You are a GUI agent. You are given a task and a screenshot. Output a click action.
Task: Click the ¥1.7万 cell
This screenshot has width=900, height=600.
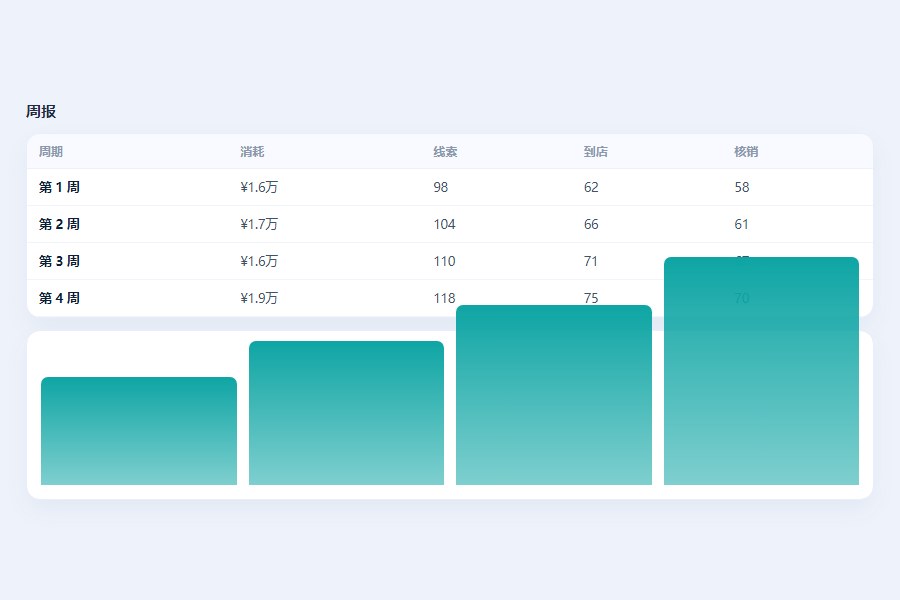tap(259, 224)
